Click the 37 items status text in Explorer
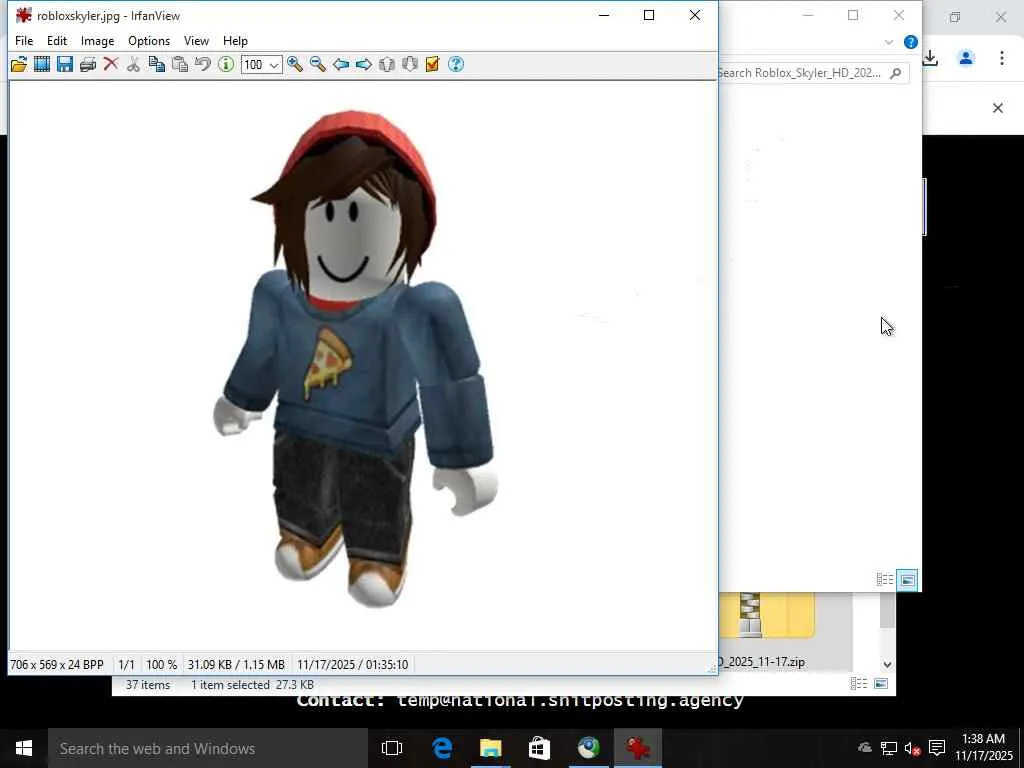 tap(148, 684)
